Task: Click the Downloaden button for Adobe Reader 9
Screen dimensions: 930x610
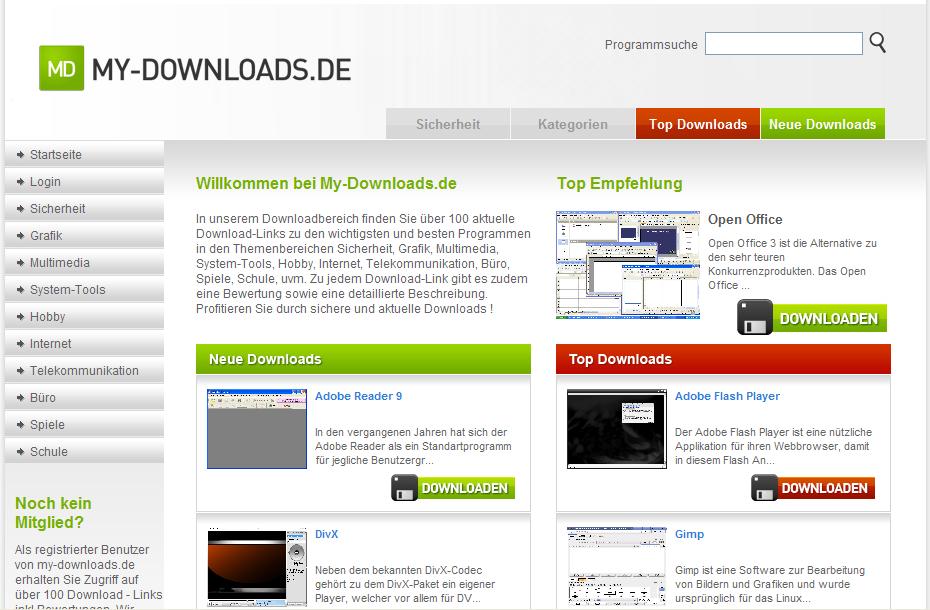Action: click(452, 488)
